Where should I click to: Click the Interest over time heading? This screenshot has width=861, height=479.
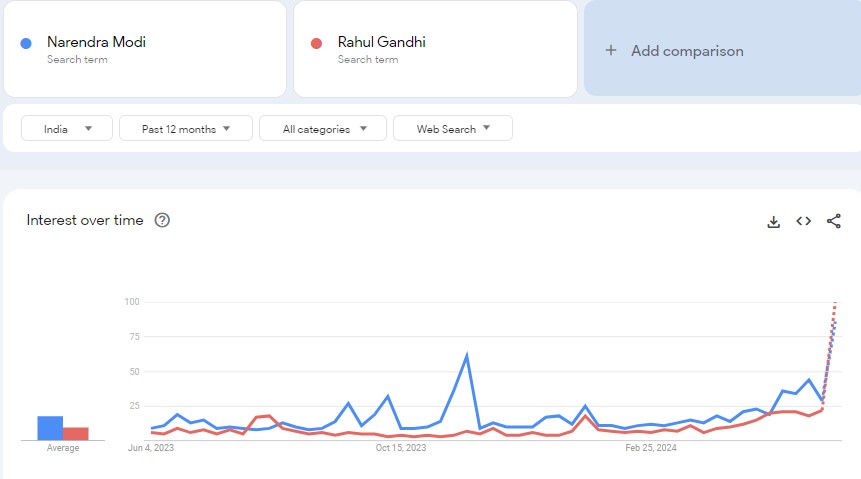(x=85, y=220)
